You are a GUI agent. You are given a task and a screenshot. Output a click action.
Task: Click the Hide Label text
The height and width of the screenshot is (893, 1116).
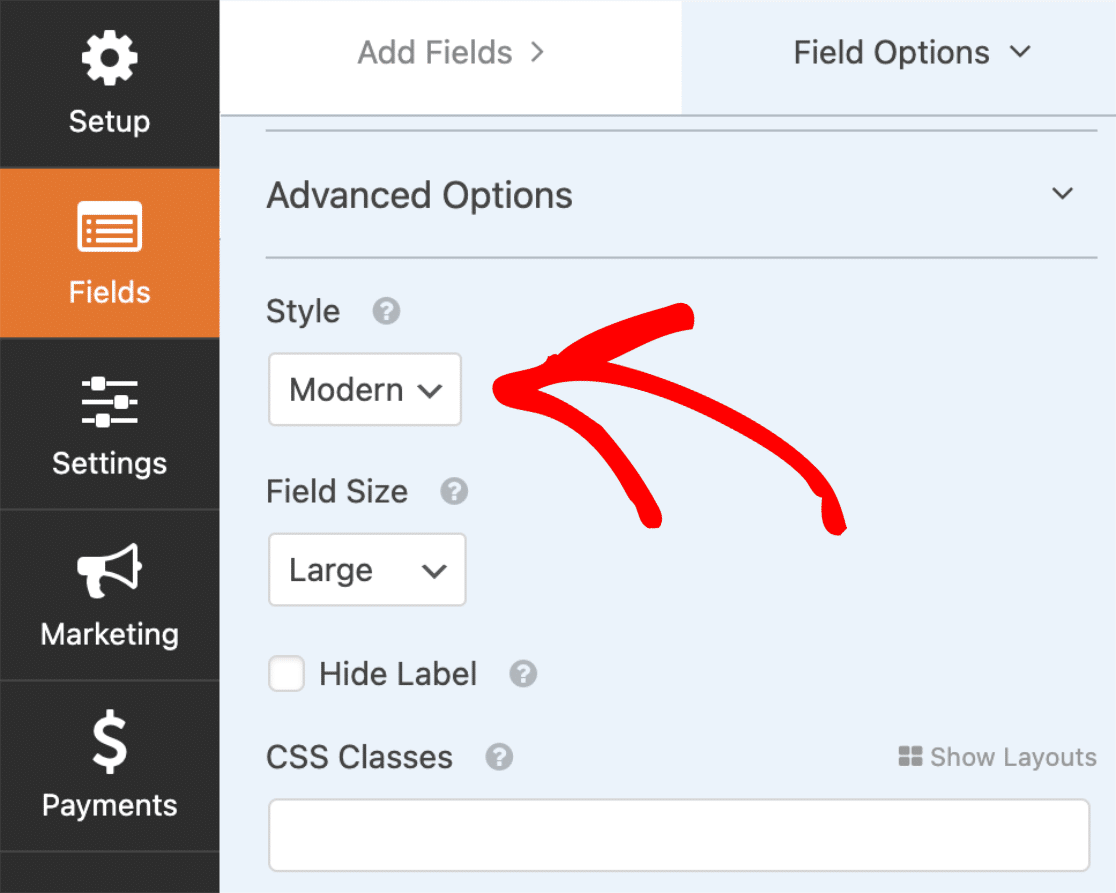(x=398, y=674)
